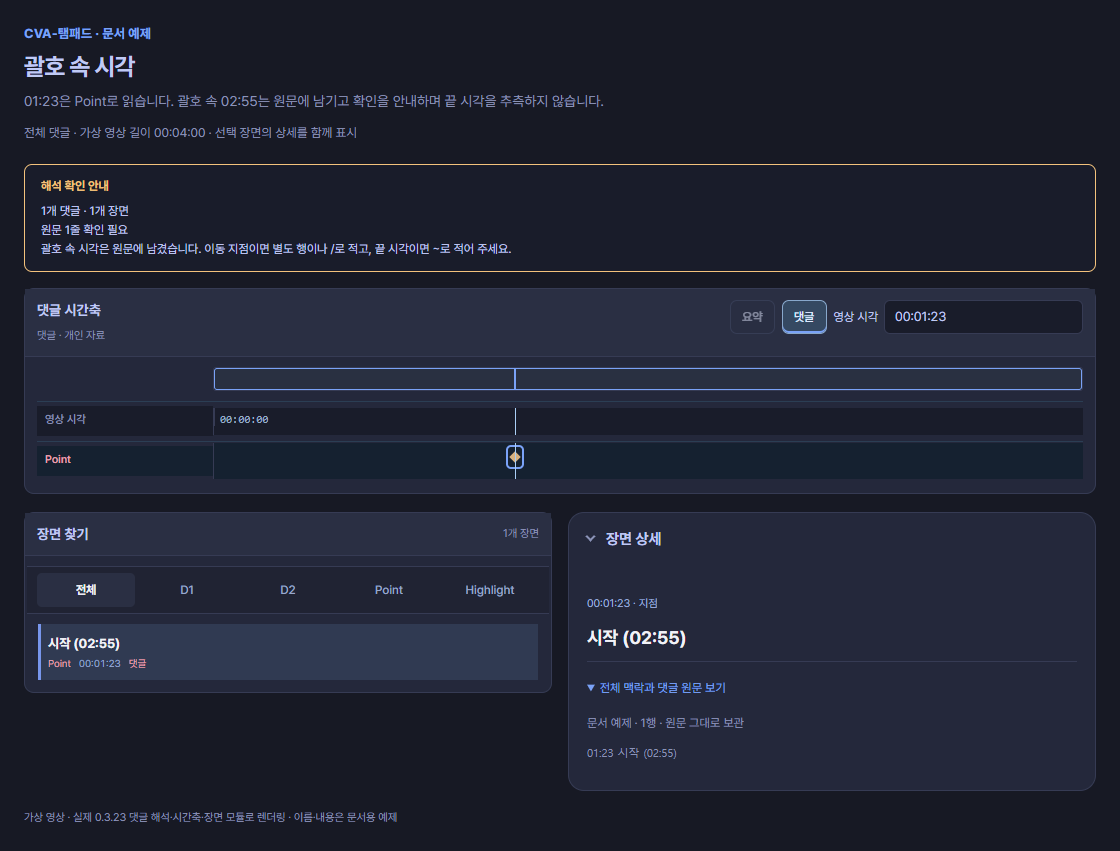Click the 문서 예제 · 1행 · 원문 그대로 보관 line
This screenshot has width=1120, height=851.
(x=665, y=722)
